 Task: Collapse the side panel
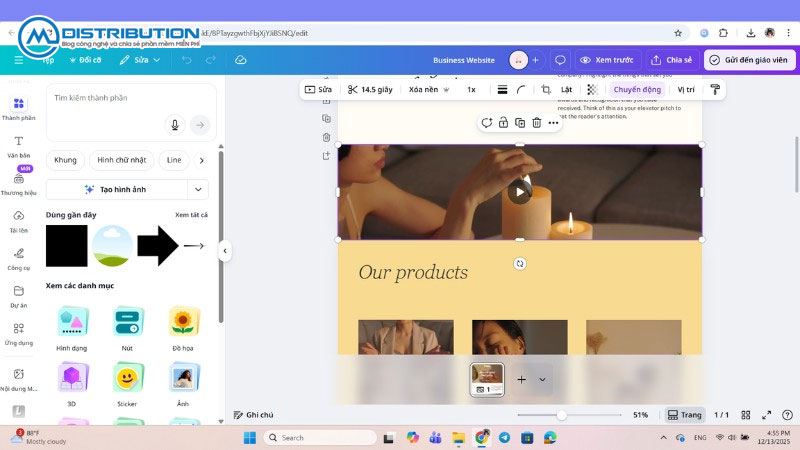coord(225,251)
